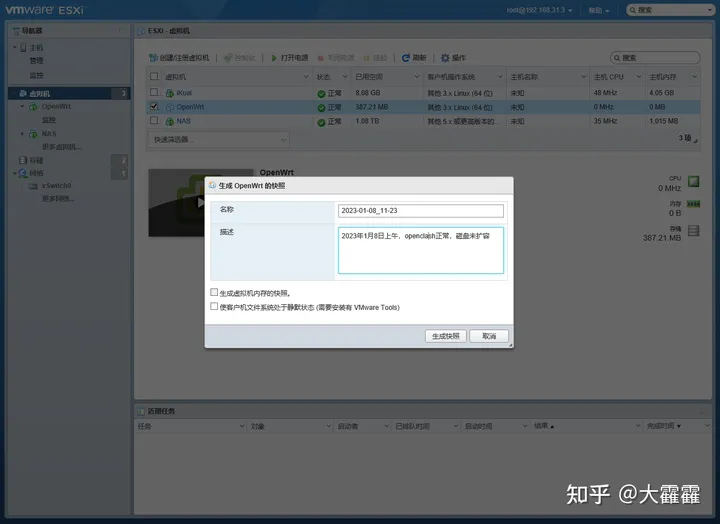Toggle 使客户机文件系统处于静默状态 checkbox
The height and width of the screenshot is (524, 720).
[x=214, y=307]
